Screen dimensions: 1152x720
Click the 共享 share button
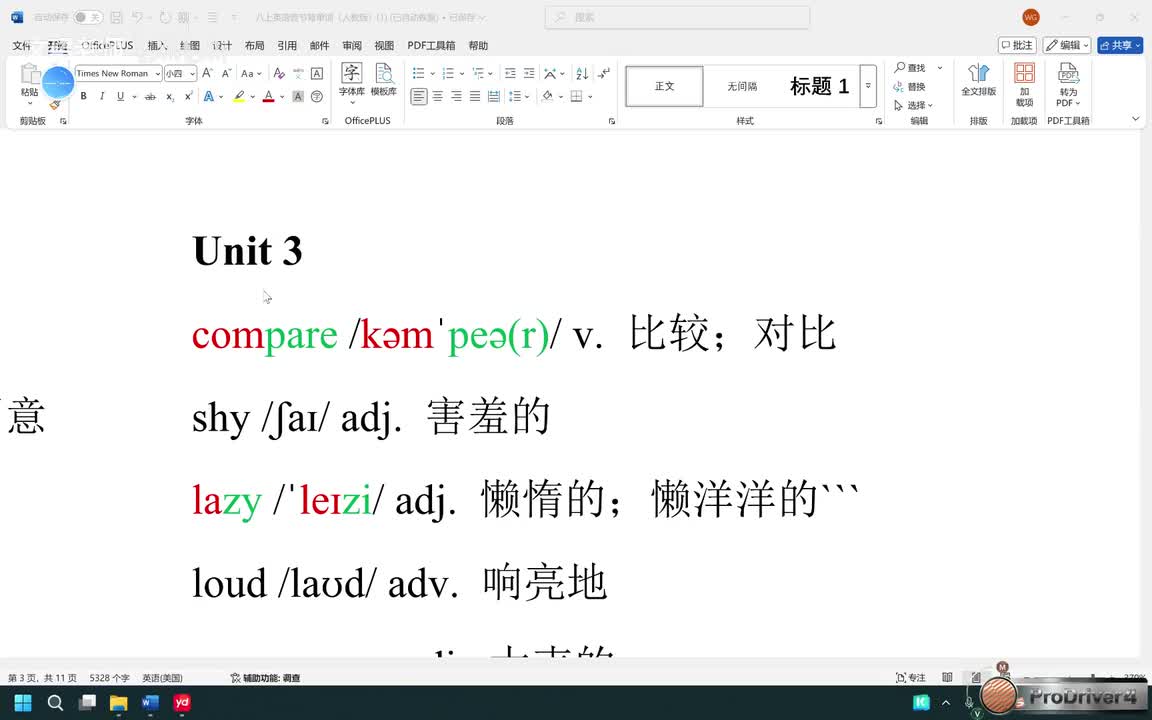click(1120, 46)
